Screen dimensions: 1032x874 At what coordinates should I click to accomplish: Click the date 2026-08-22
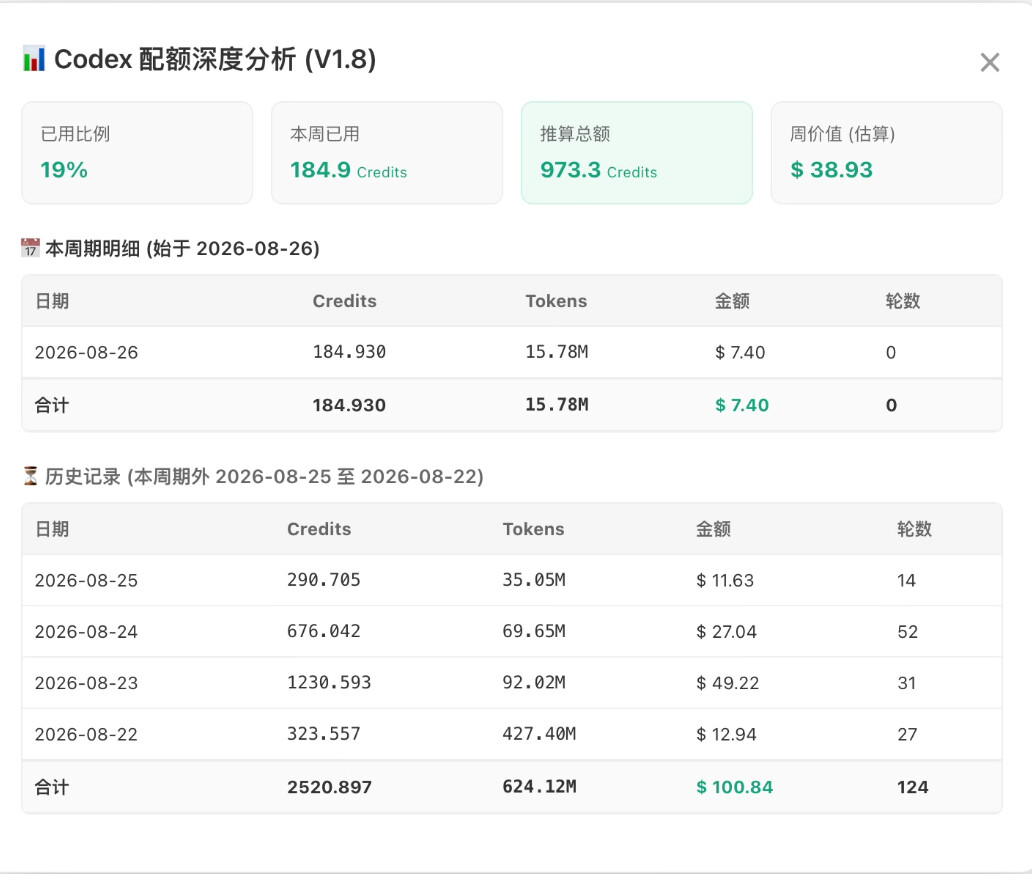86,734
